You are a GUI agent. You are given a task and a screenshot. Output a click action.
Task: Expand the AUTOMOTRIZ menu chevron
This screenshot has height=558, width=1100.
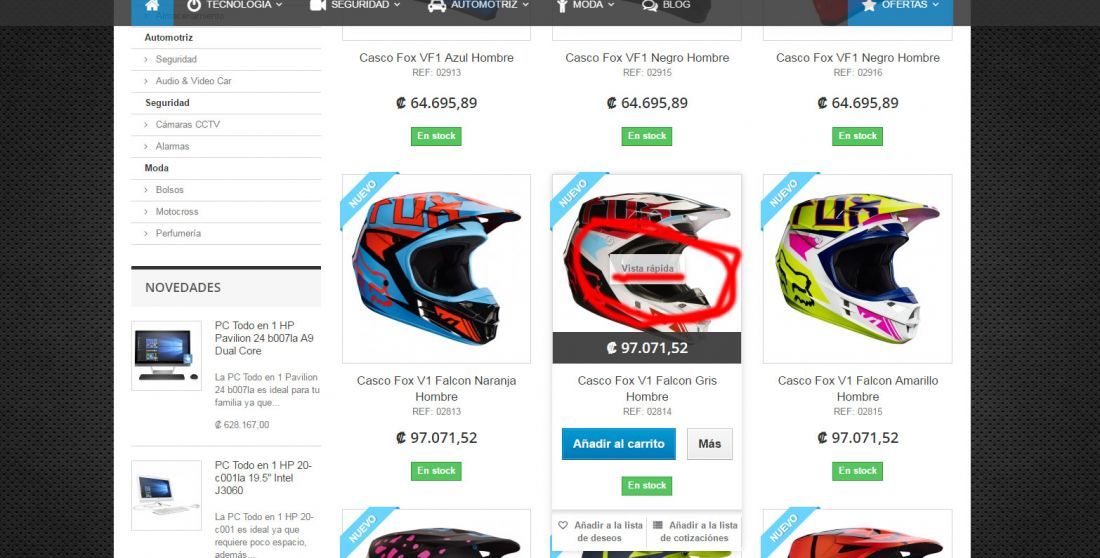pyautogui.click(x=525, y=5)
